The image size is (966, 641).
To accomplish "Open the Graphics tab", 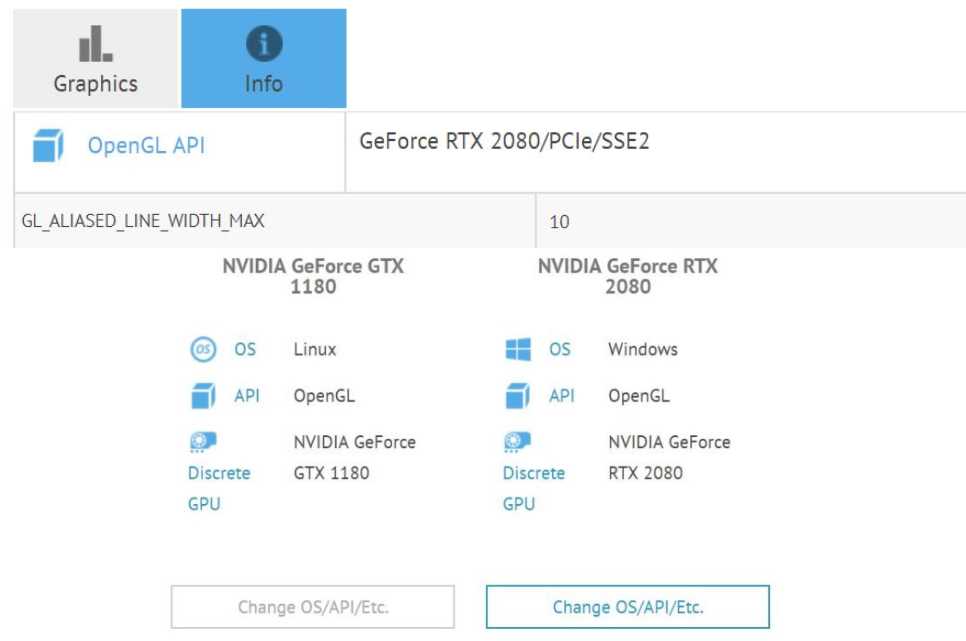I will coord(95,59).
